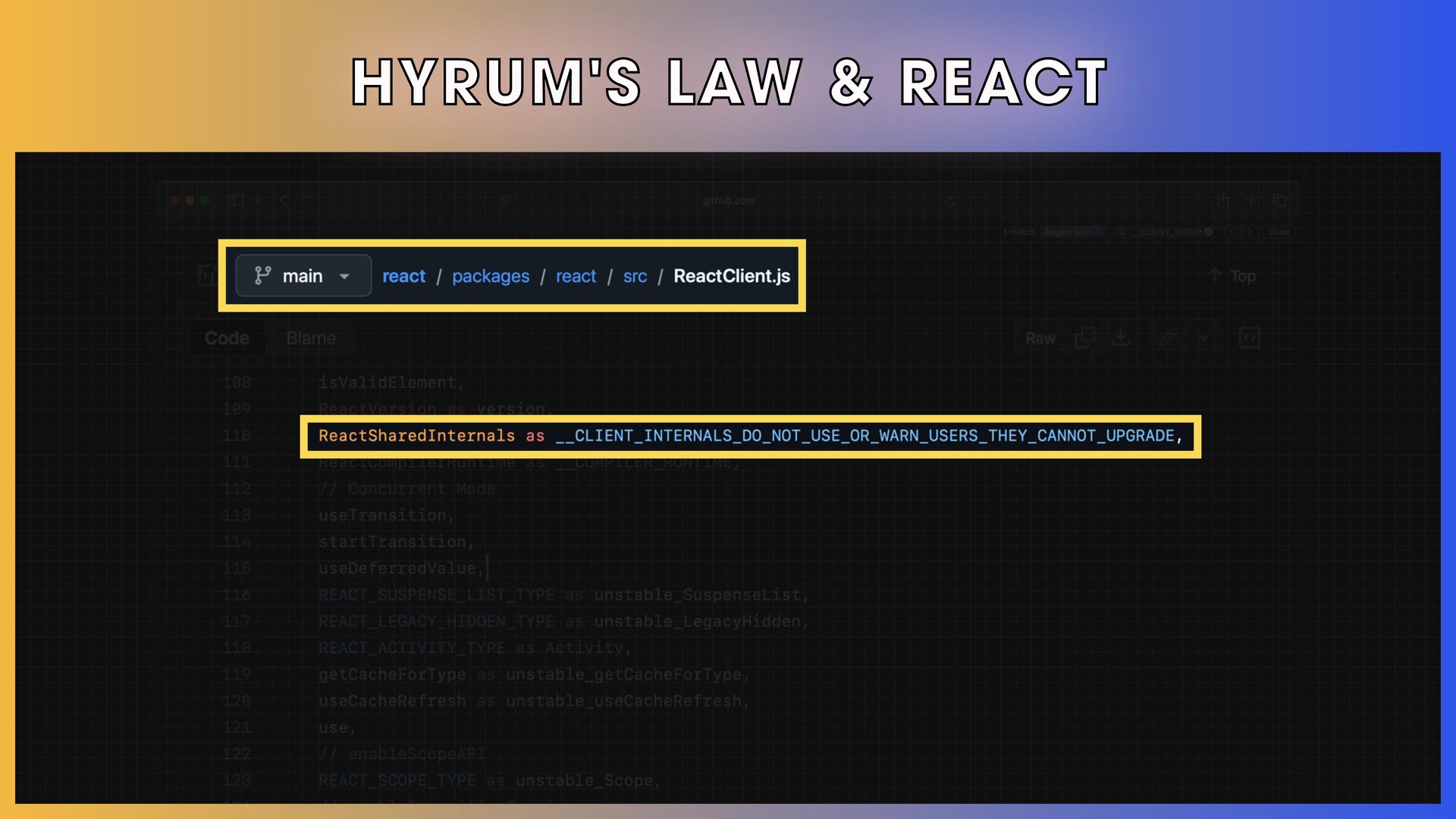1456x819 pixels.
Task: Copy raw file contents icon
Action: 1085,337
